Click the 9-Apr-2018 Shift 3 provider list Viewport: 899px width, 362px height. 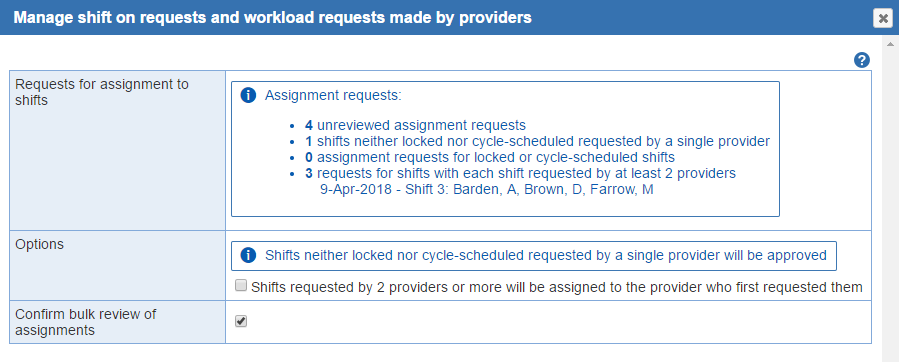[487, 190]
